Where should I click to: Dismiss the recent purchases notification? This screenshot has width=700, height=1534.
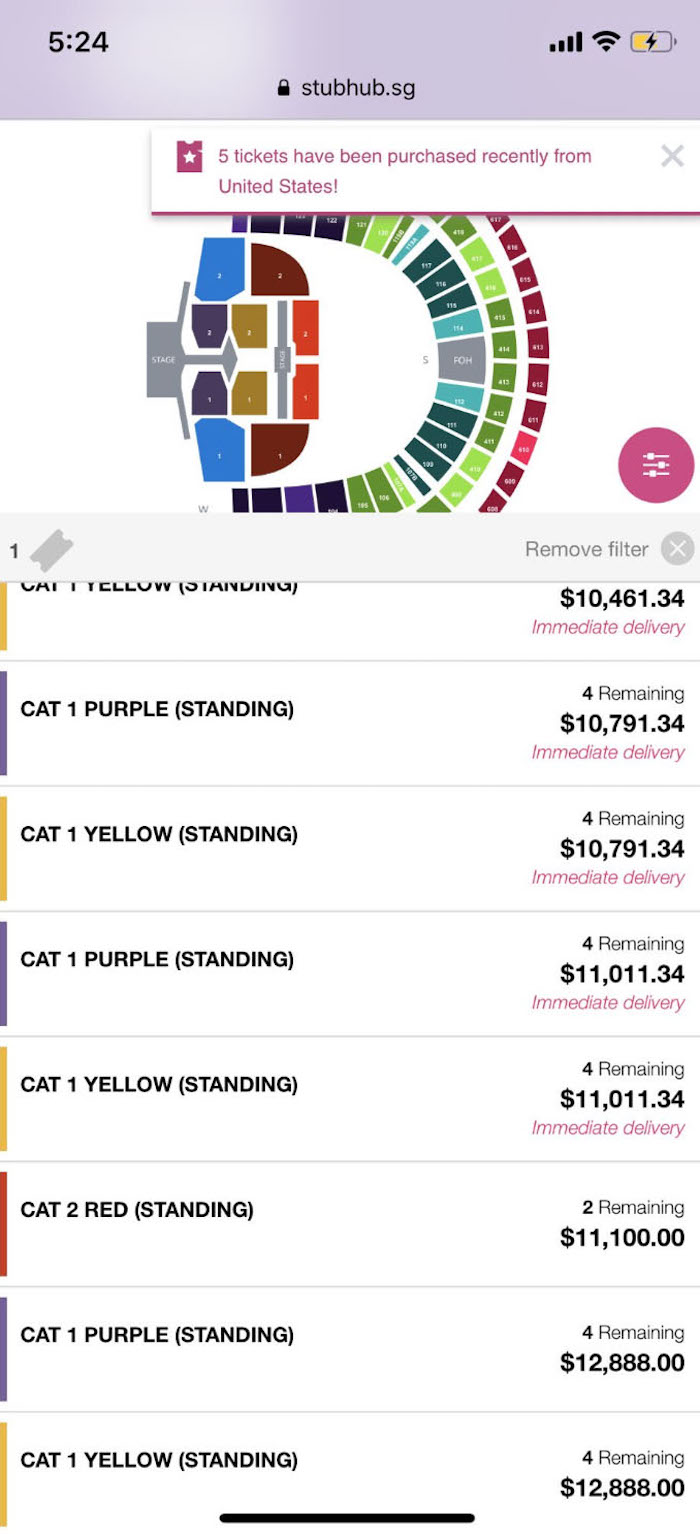[x=672, y=156]
